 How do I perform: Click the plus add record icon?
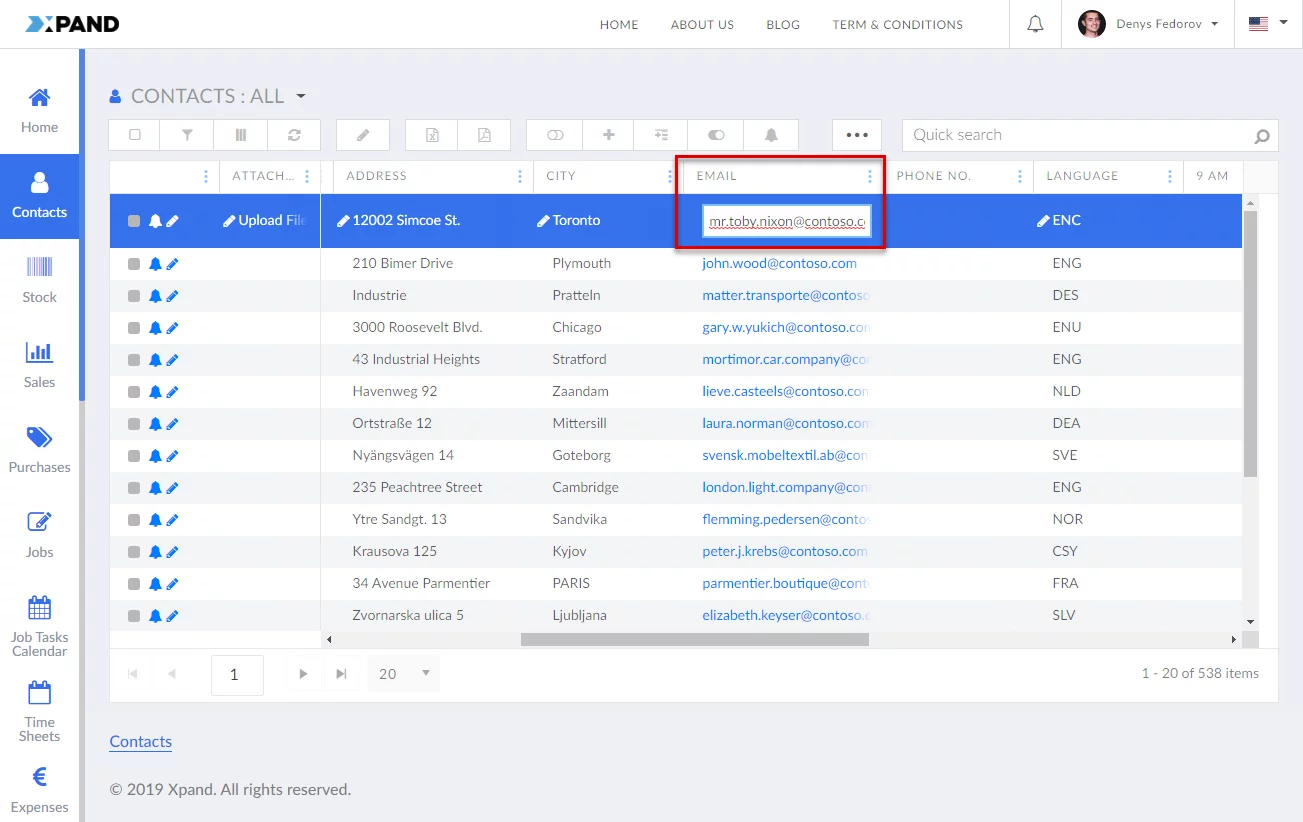pos(608,135)
